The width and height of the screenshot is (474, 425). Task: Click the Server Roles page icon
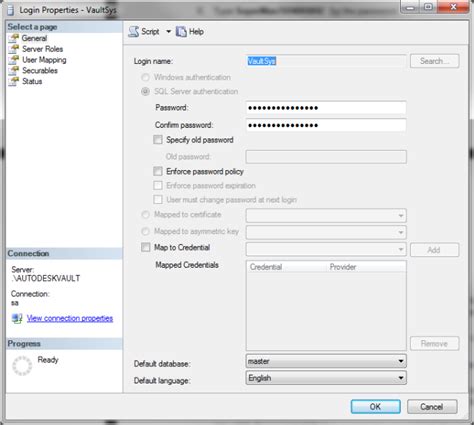14,49
